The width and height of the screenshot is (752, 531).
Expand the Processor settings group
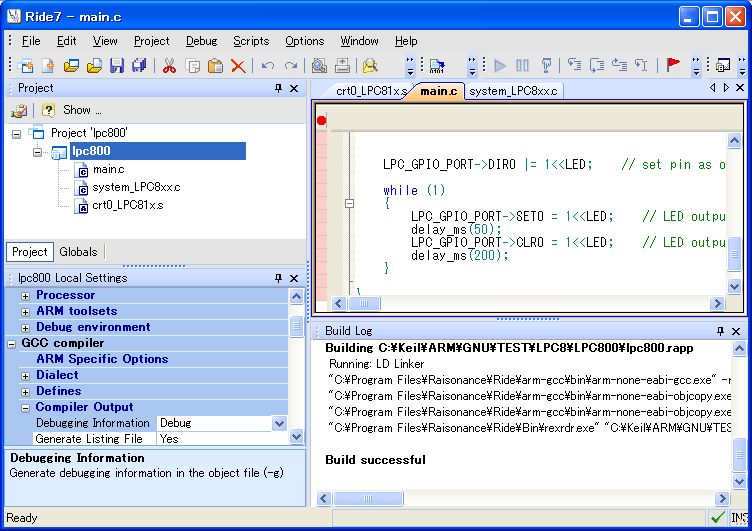(x=25, y=296)
